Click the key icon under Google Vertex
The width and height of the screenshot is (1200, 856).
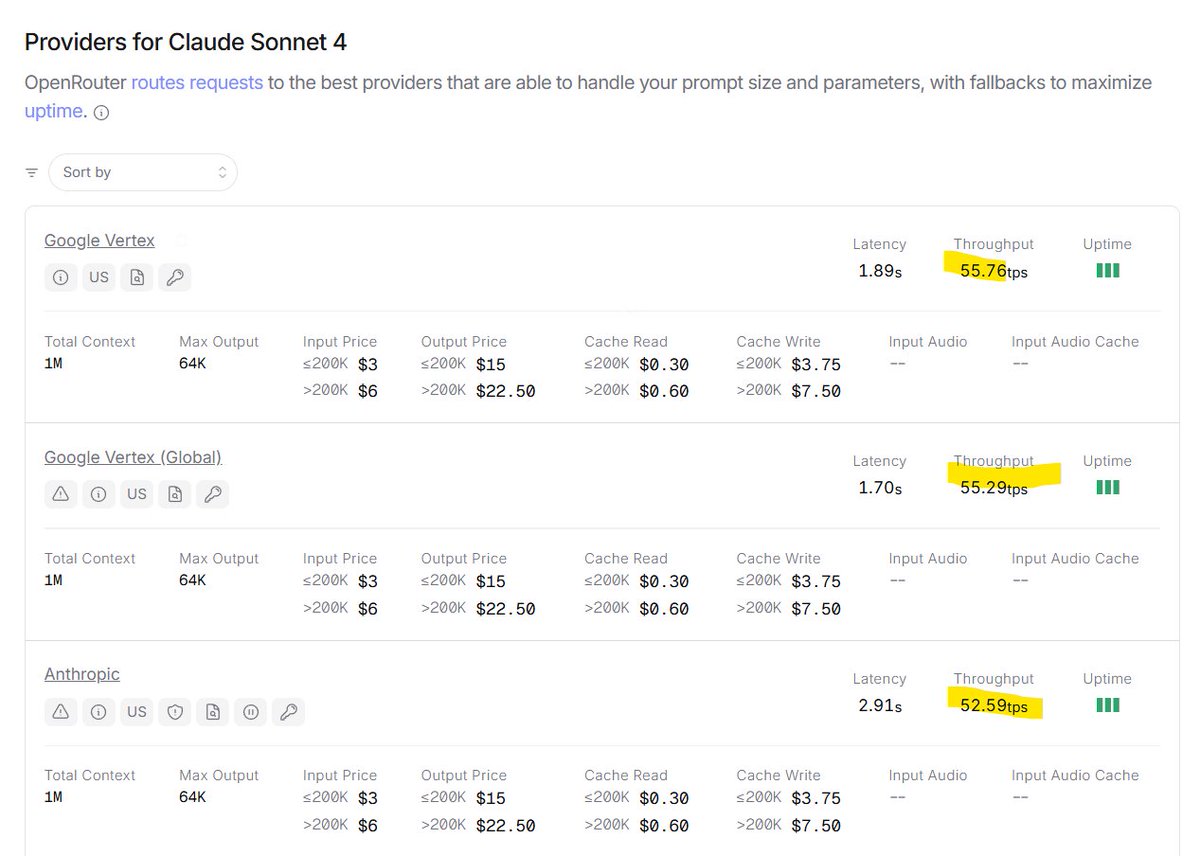point(175,278)
